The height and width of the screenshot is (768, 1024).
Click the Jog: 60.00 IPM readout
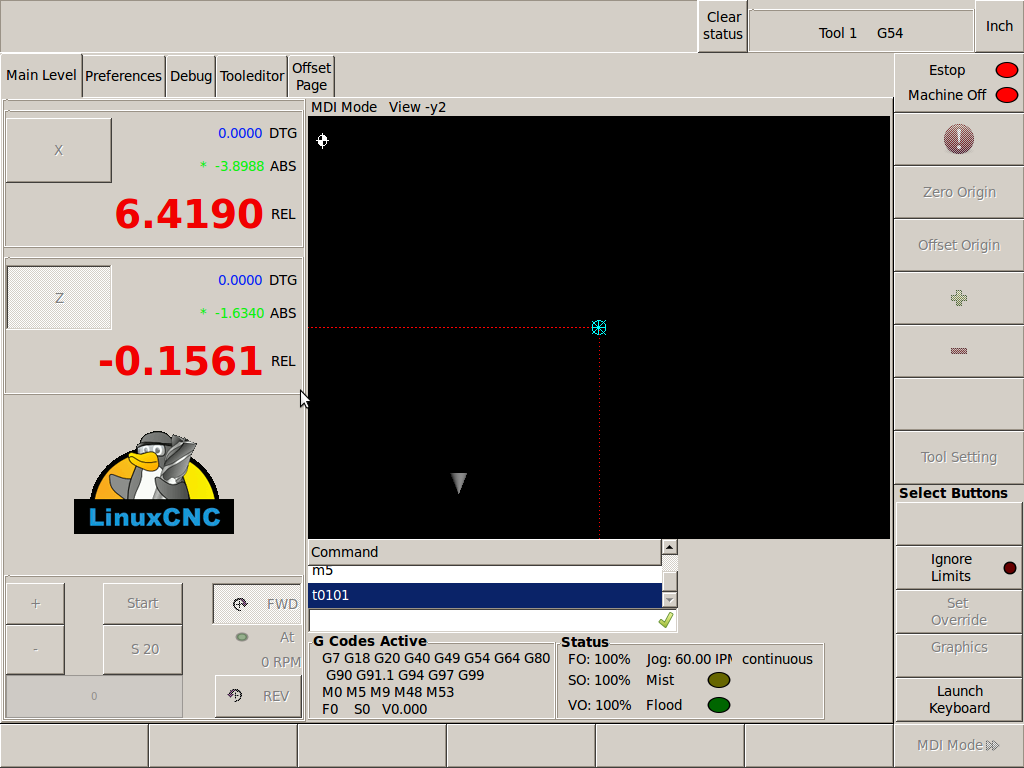pos(689,659)
